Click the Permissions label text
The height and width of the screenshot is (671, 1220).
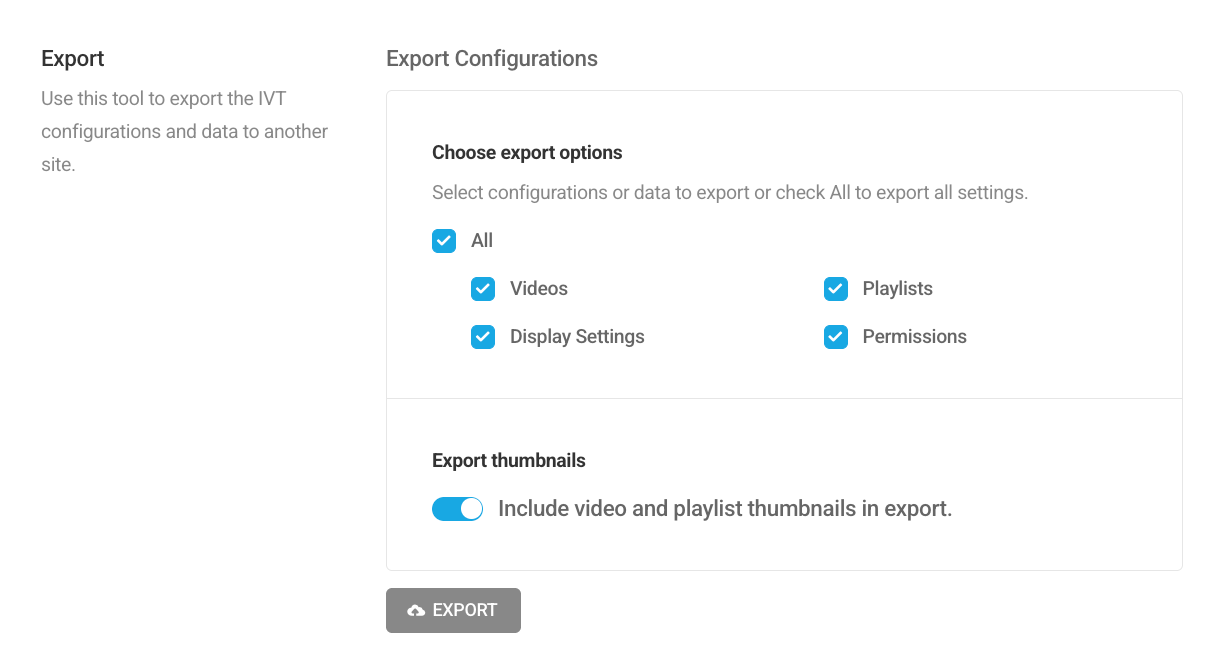pos(914,336)
